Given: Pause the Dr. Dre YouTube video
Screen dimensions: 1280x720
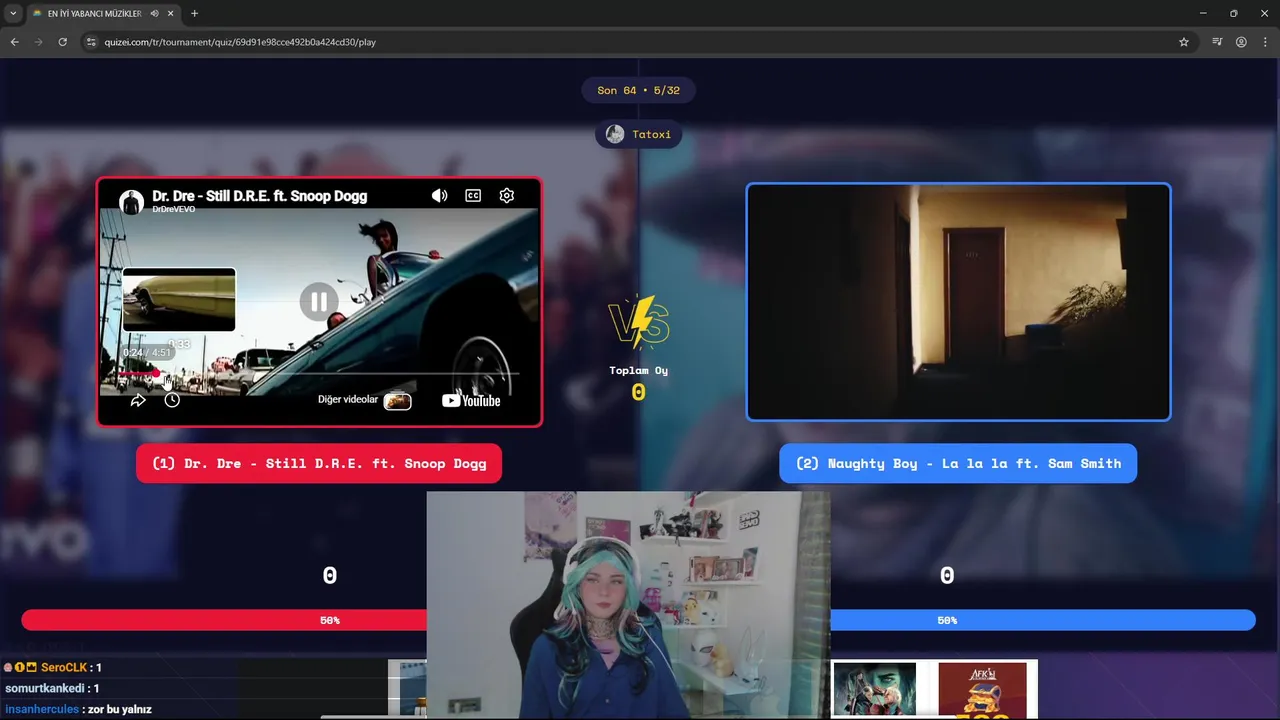Looking at the screenshot, I should point(318,301).
